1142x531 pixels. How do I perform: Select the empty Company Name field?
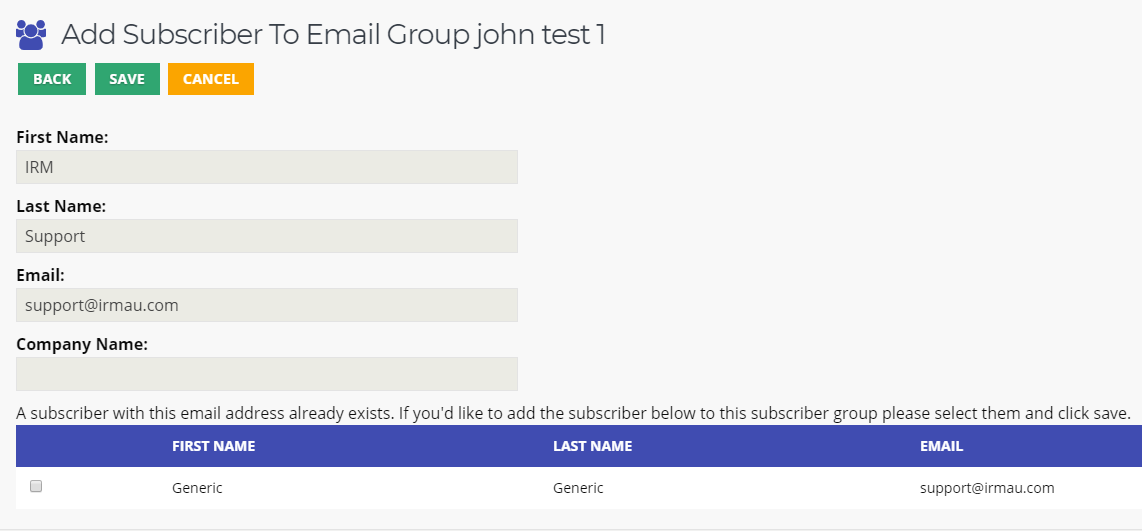[x=267, y=374]
